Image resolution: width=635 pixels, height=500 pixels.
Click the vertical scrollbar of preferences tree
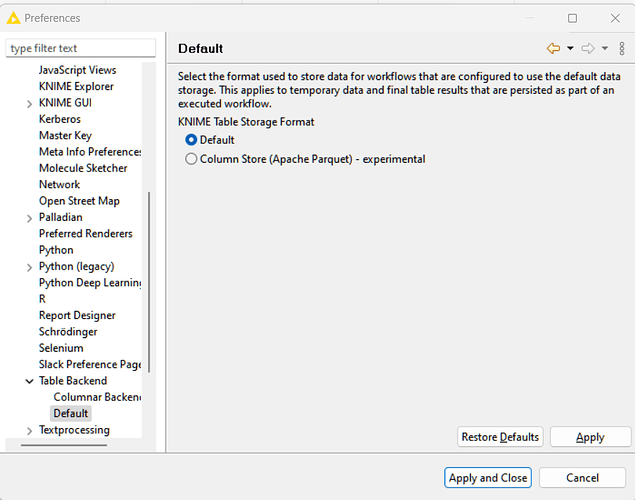(x=149, y=282)
